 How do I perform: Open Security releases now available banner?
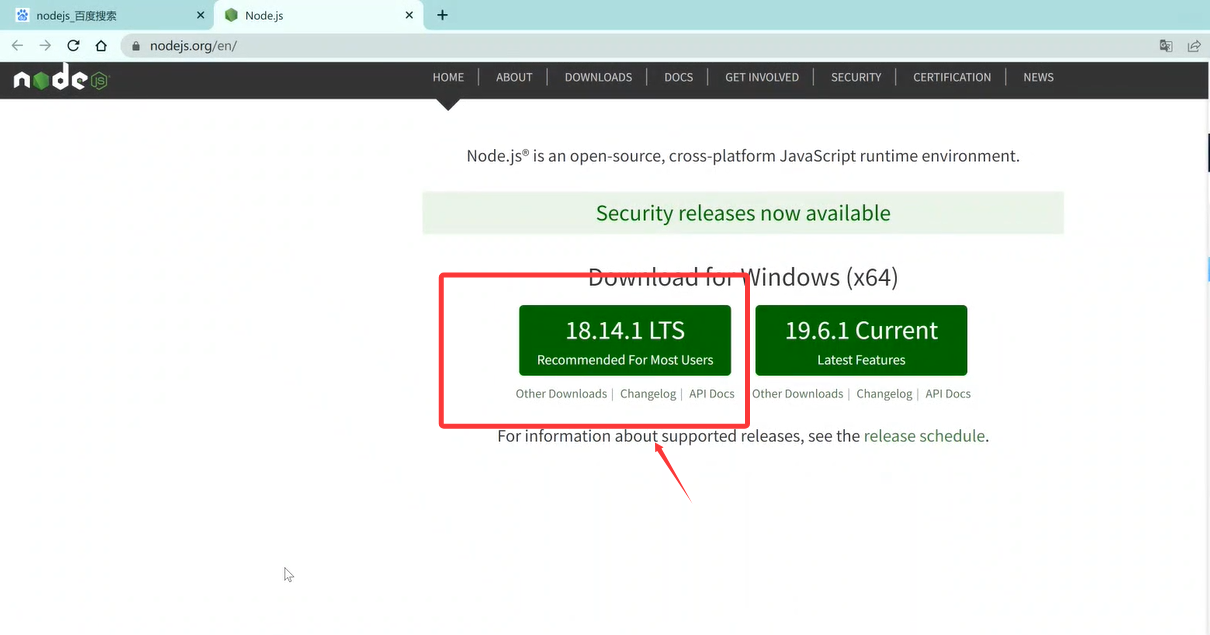pyautogui.click(x=743, y=213)
